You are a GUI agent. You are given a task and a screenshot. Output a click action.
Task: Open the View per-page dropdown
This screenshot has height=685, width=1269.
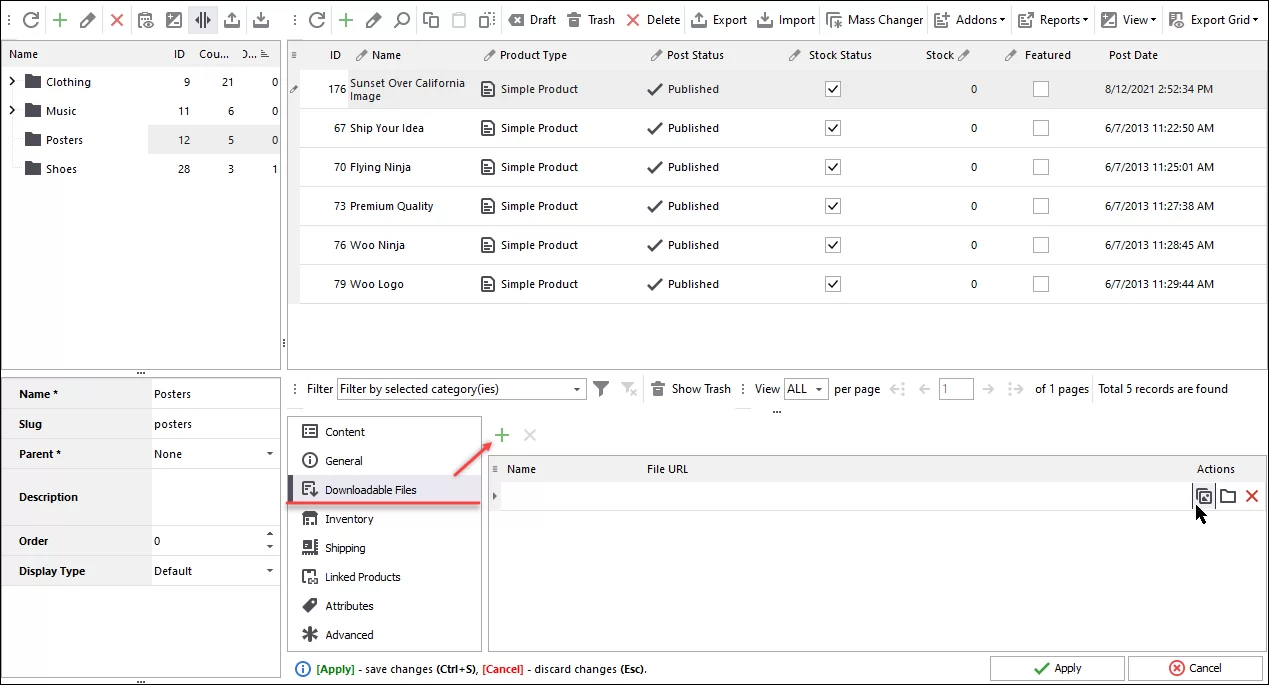(805, 388)
